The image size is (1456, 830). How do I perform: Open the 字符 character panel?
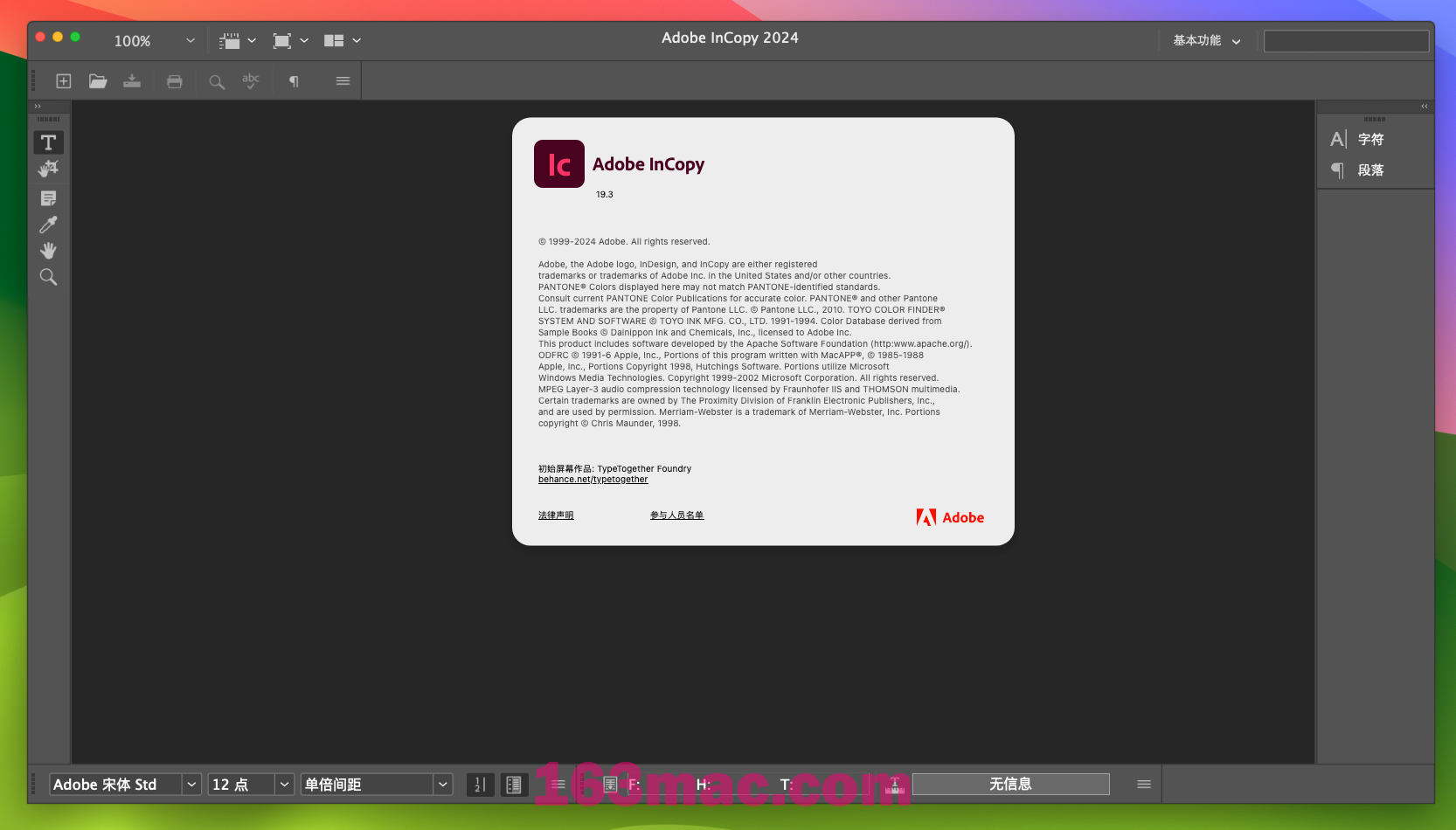[x=1370, y=139]
